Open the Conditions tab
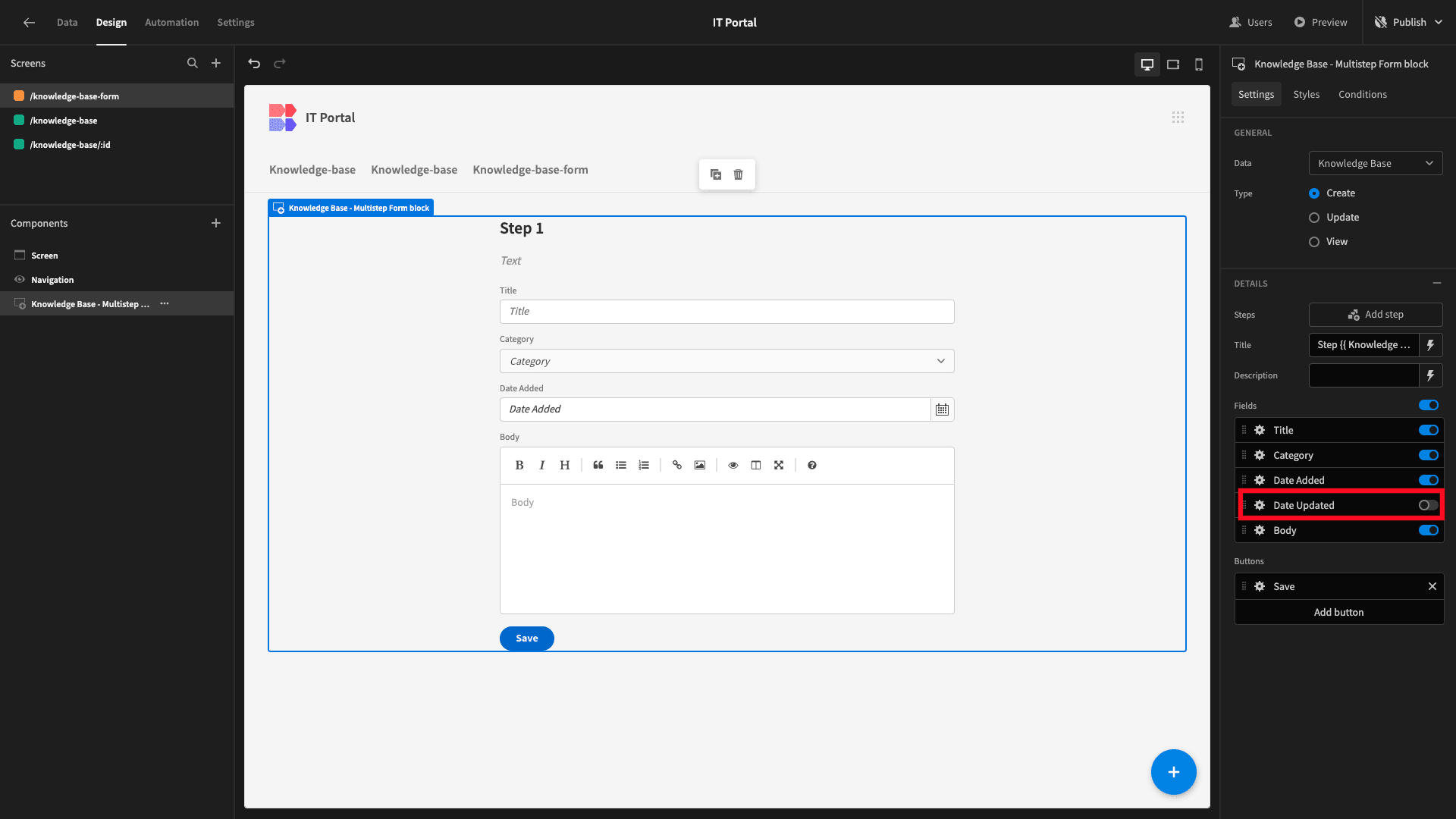The height and width of the screenshot is (819, 1456). tap(1362, 94)
